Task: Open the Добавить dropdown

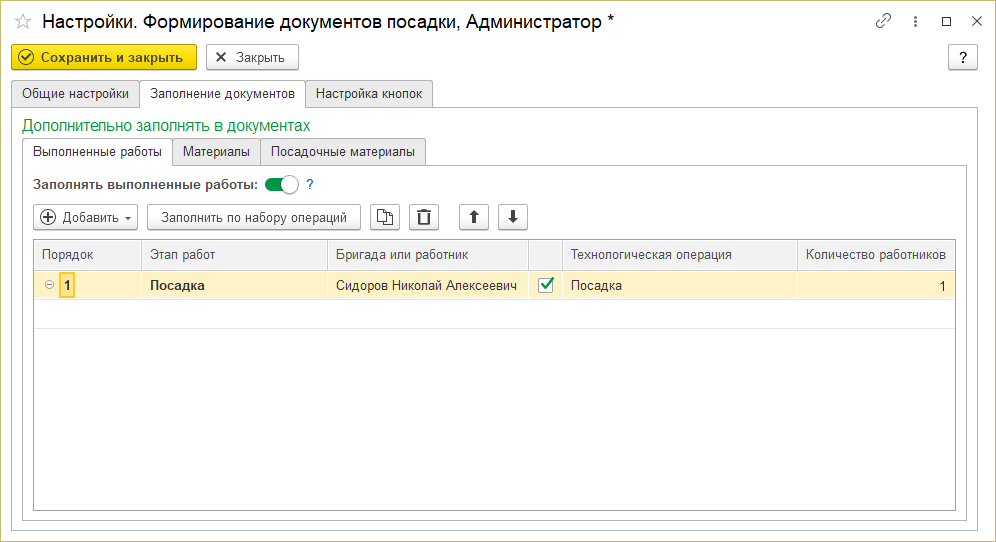Action: tap(86, 217)
